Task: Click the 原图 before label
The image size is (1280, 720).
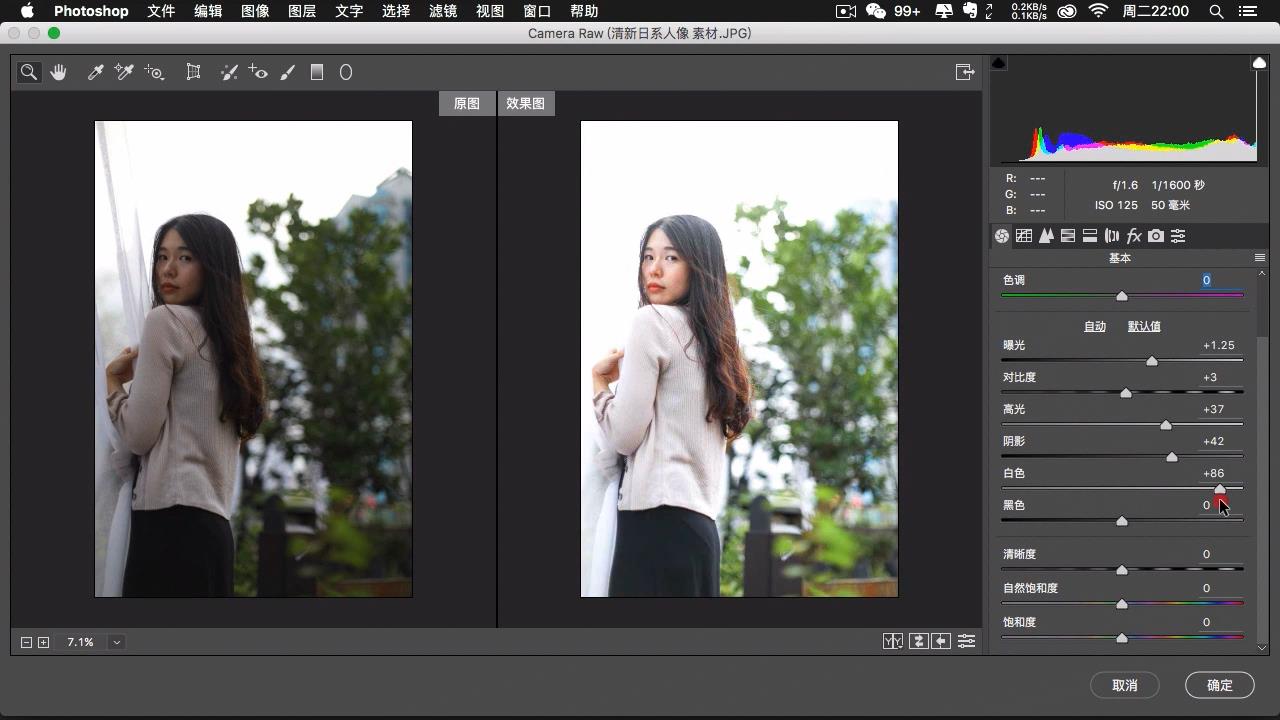Action: pyautogui.click(x=467, y=103)
